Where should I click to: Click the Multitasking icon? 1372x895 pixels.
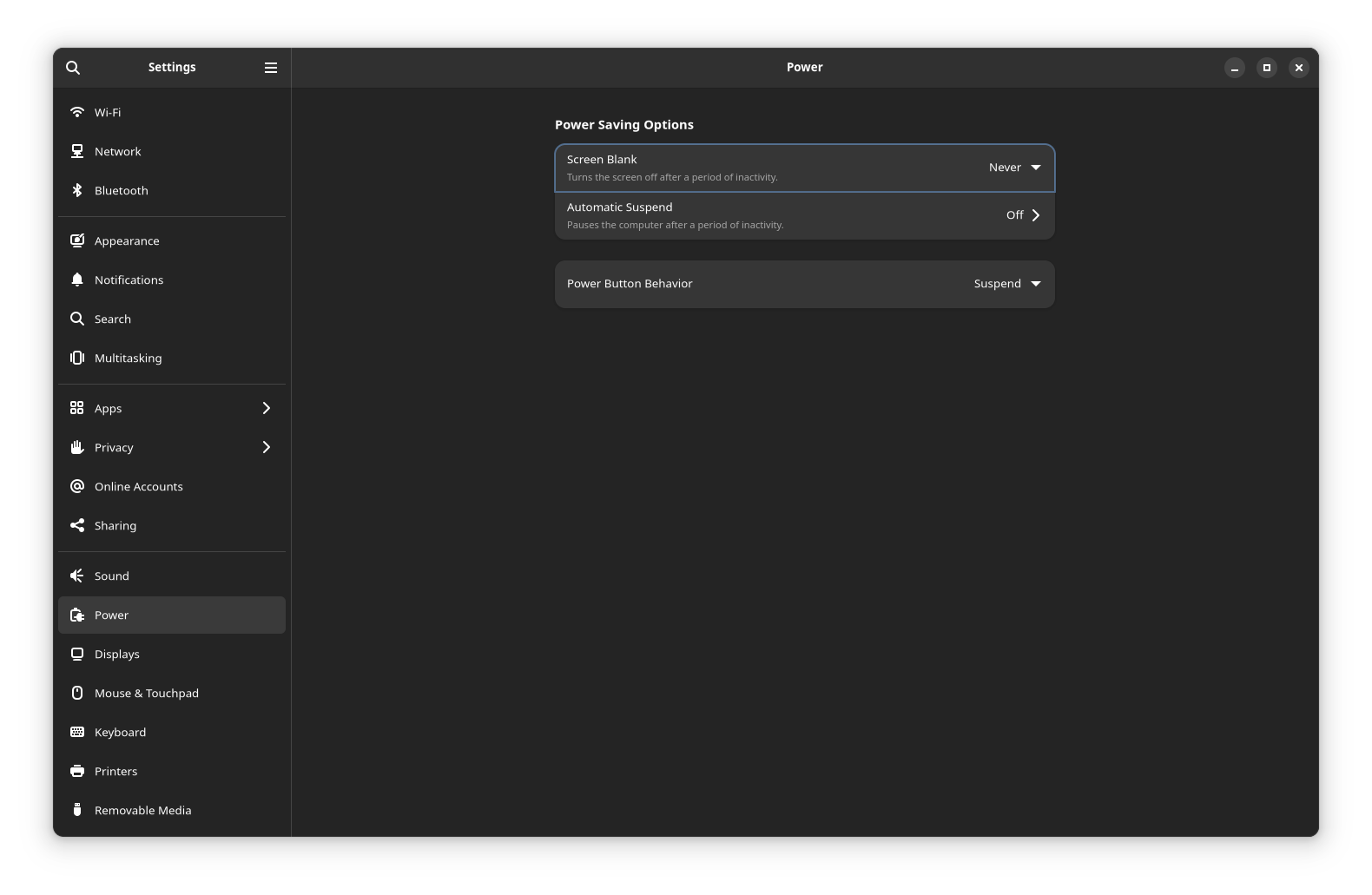pyautogui.click(x=77, y=358)
